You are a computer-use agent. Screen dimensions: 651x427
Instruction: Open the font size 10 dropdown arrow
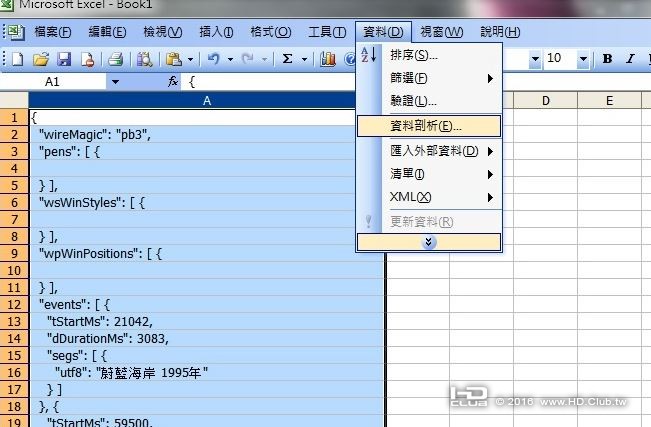[583, 59]
